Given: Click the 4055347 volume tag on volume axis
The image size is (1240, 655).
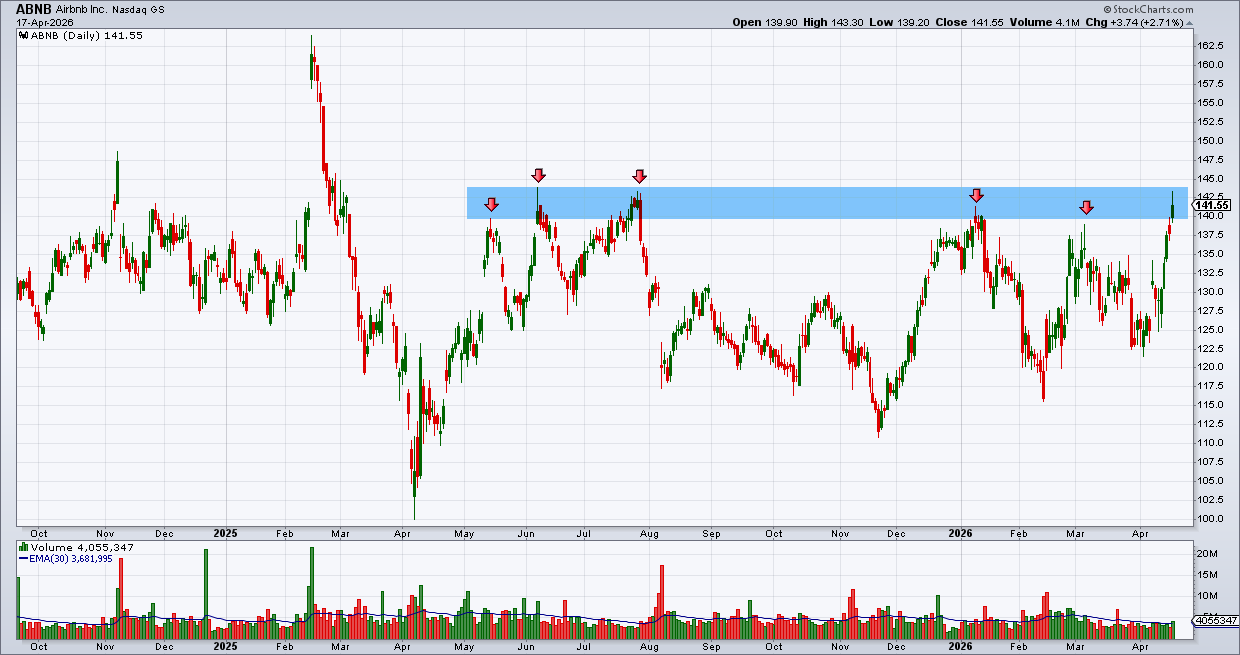Looking at the screenshot, I should [1213, 622].
